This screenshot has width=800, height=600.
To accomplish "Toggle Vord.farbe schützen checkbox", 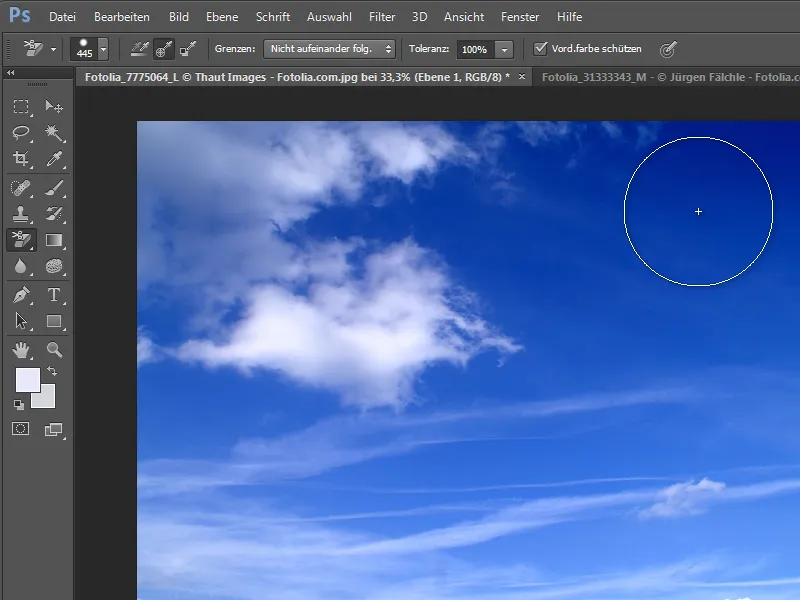I will pos(540,48).
